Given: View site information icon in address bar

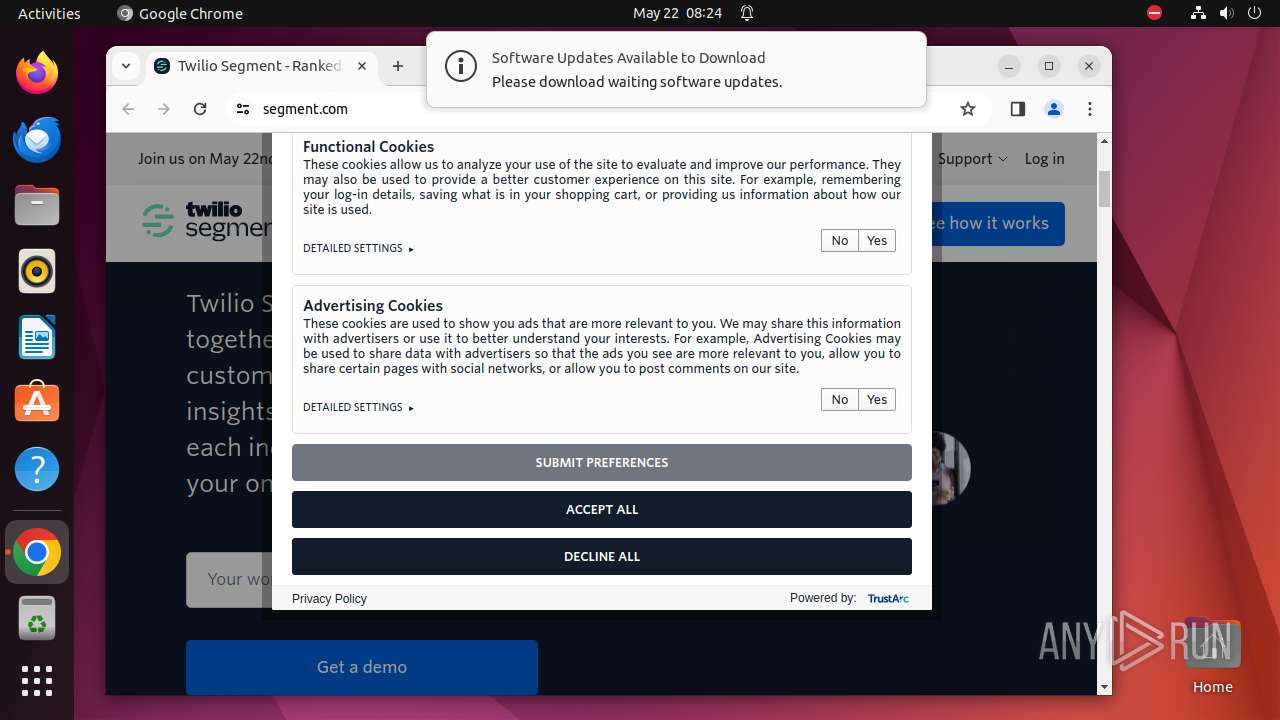Looking at the screenshot, I should coord(242,109).
